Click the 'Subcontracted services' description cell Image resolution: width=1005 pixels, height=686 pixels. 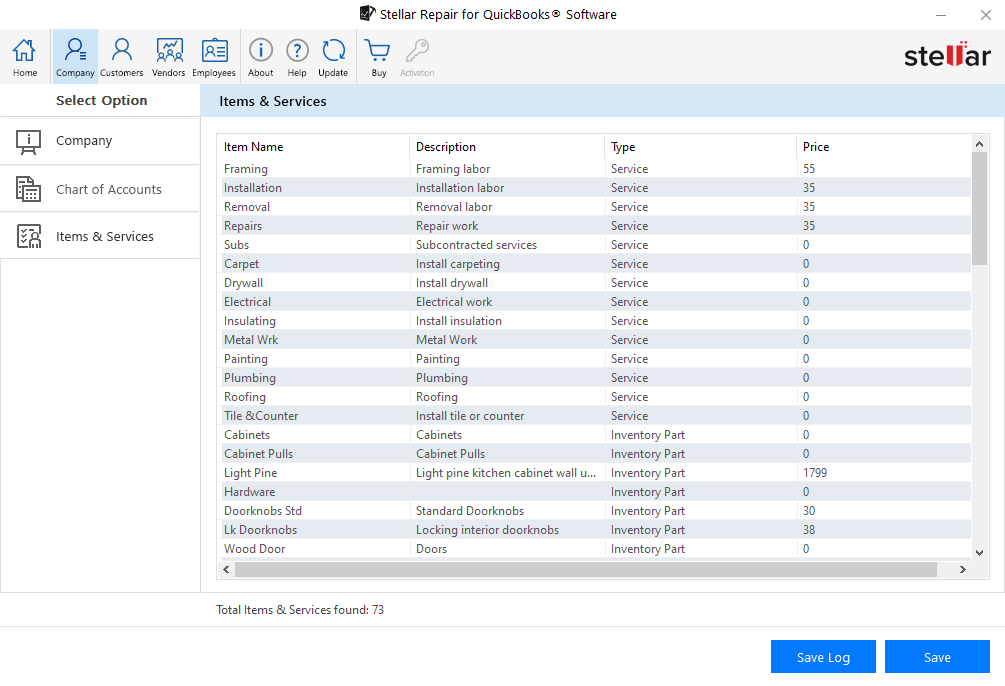(476, 245)
